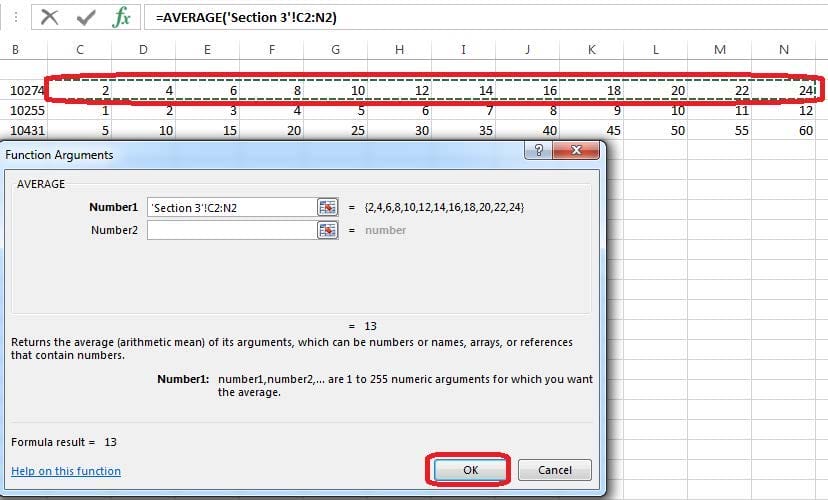
Task: Click inside the Number1 input field
Action: point(230,207)
